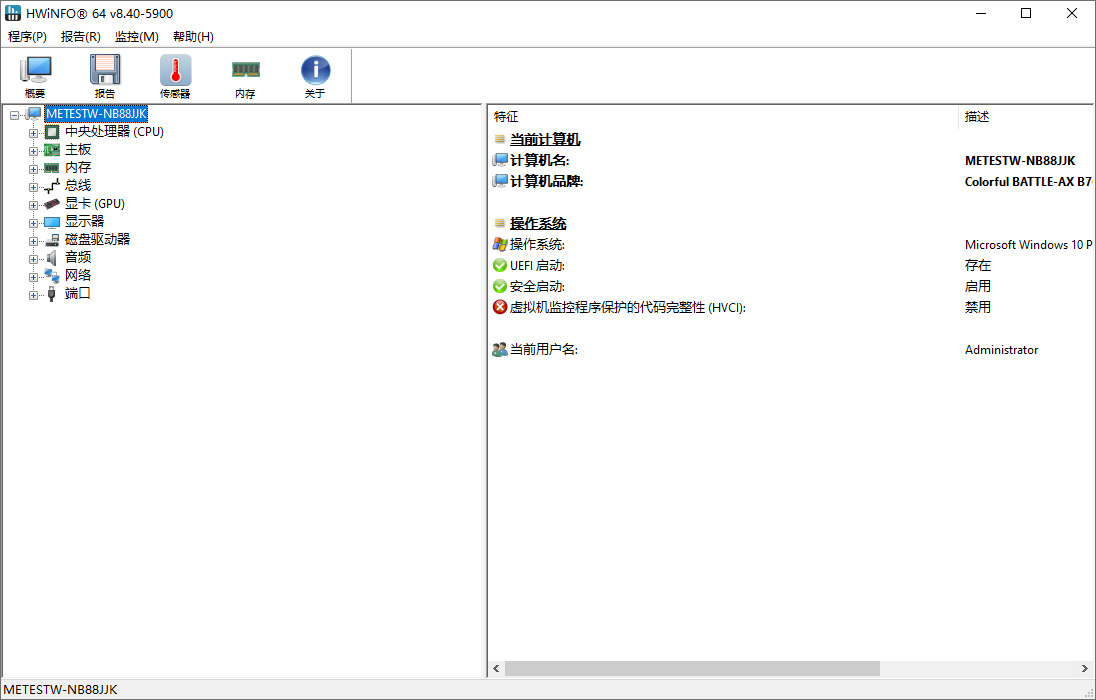Screen dimensions: 1096x700
Task: Expand the 主板 tree node
Action: [x=33, y=149]
